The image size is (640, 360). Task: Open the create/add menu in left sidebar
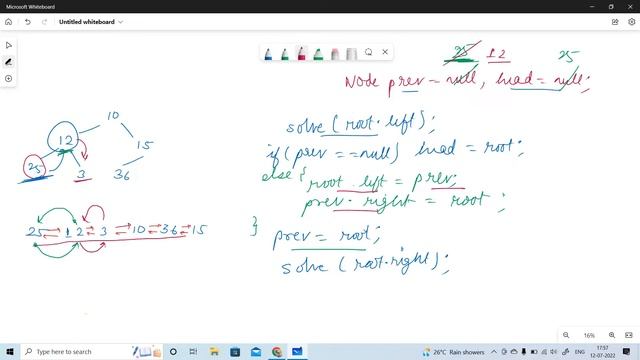9,79
